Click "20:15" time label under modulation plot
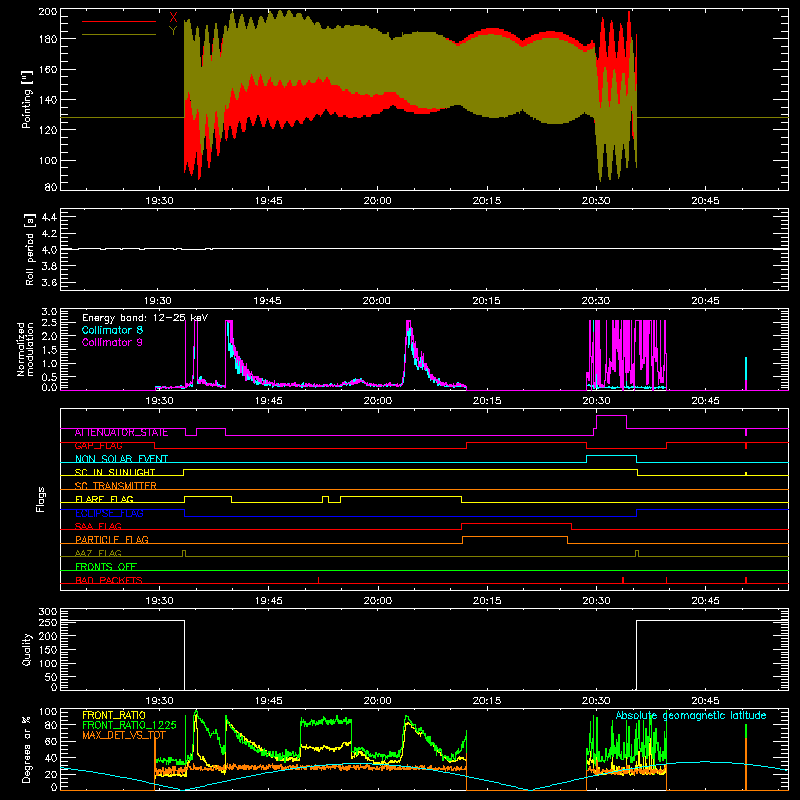The height and width of the screenshot is (800, 800). (x=487, y=401)
